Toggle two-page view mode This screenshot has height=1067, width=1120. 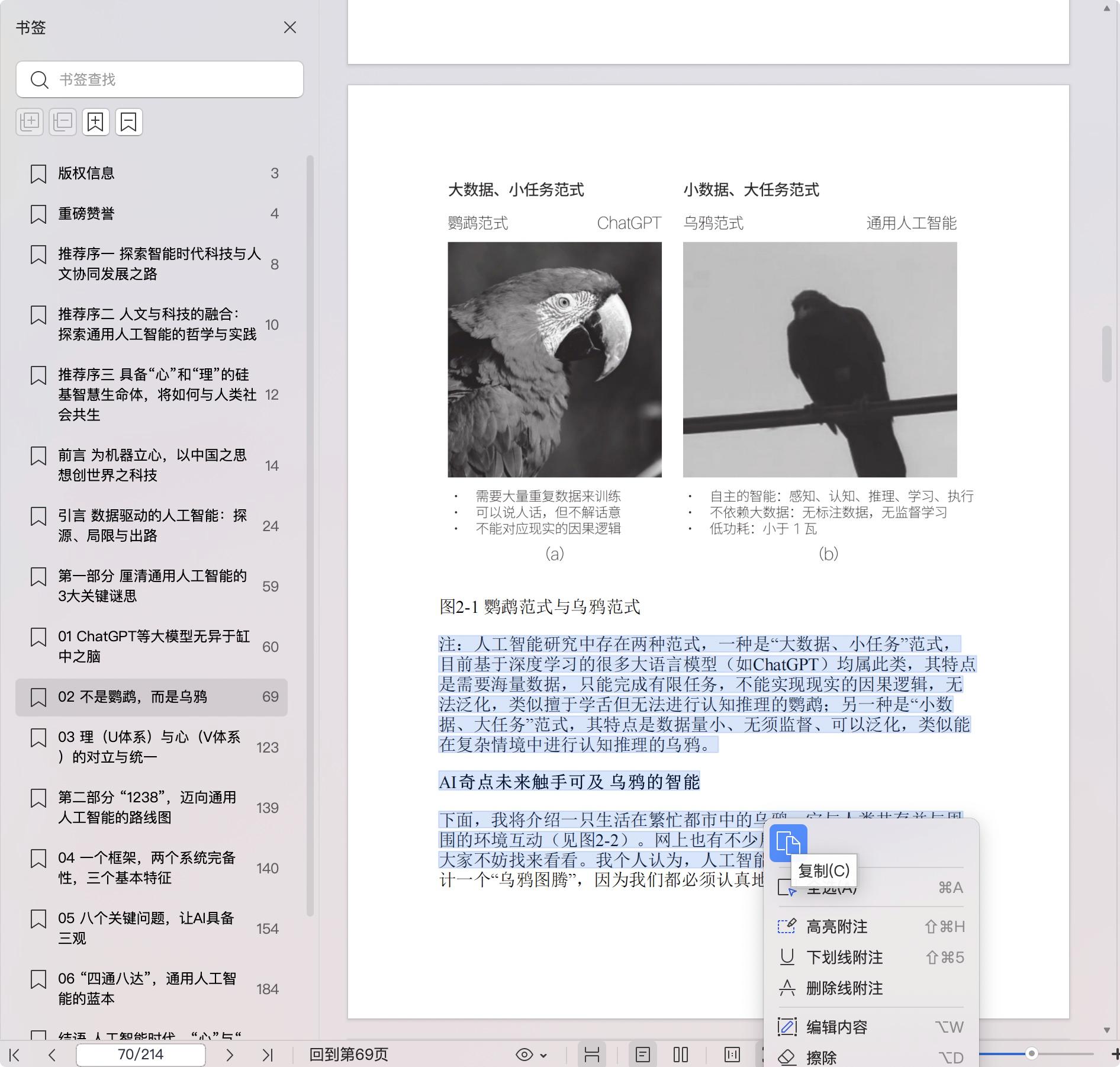681,1055
